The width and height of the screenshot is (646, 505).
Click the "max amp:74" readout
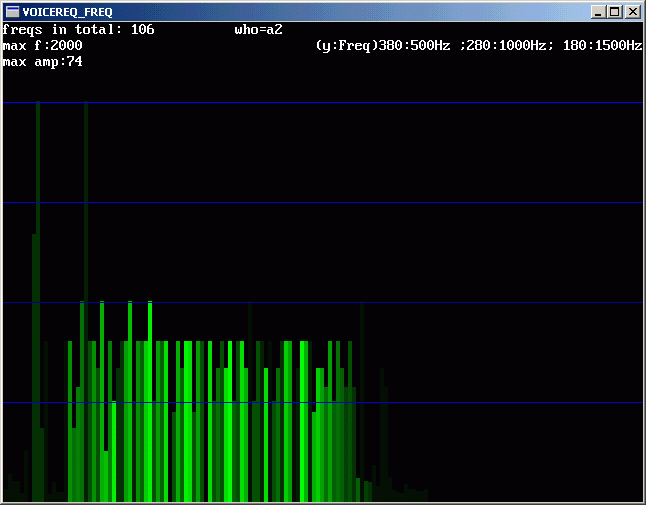[x=42, y=62]
